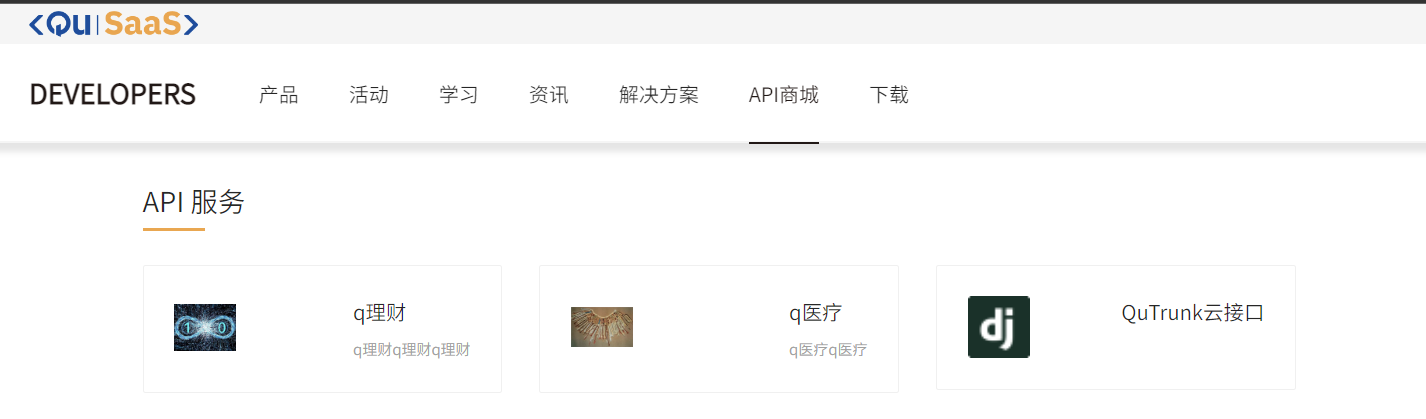Click the orange SaaS text in the logo

145,24
